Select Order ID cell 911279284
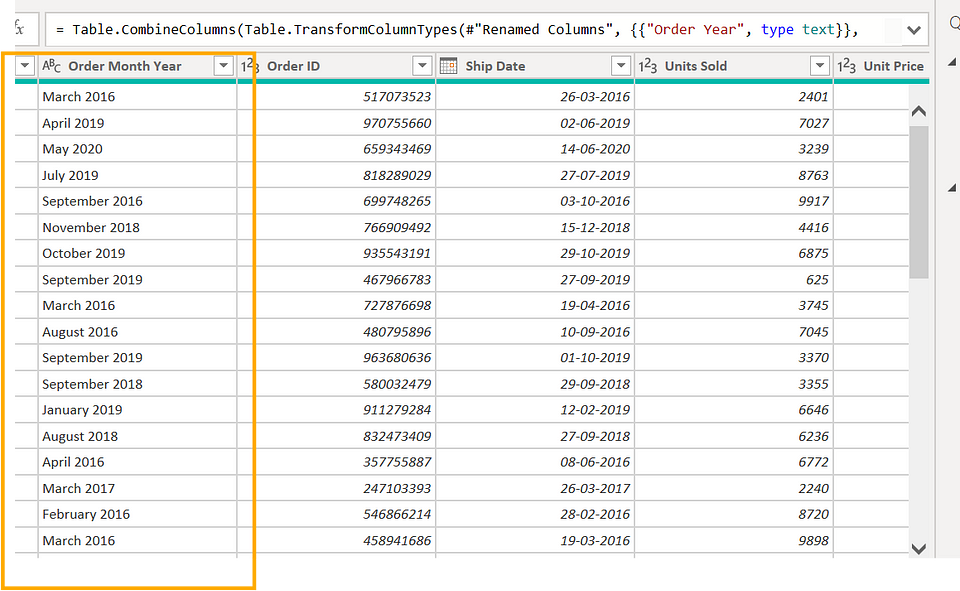 336,410
